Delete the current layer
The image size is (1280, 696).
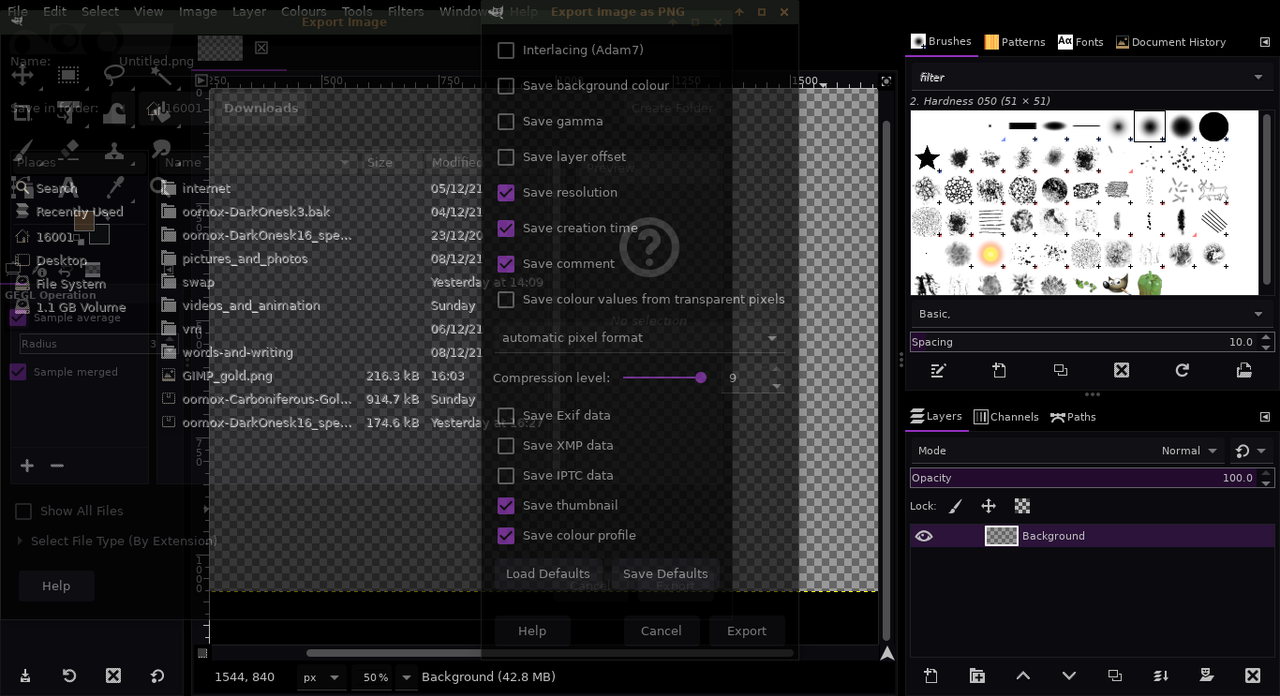(x=1252, y=676)
